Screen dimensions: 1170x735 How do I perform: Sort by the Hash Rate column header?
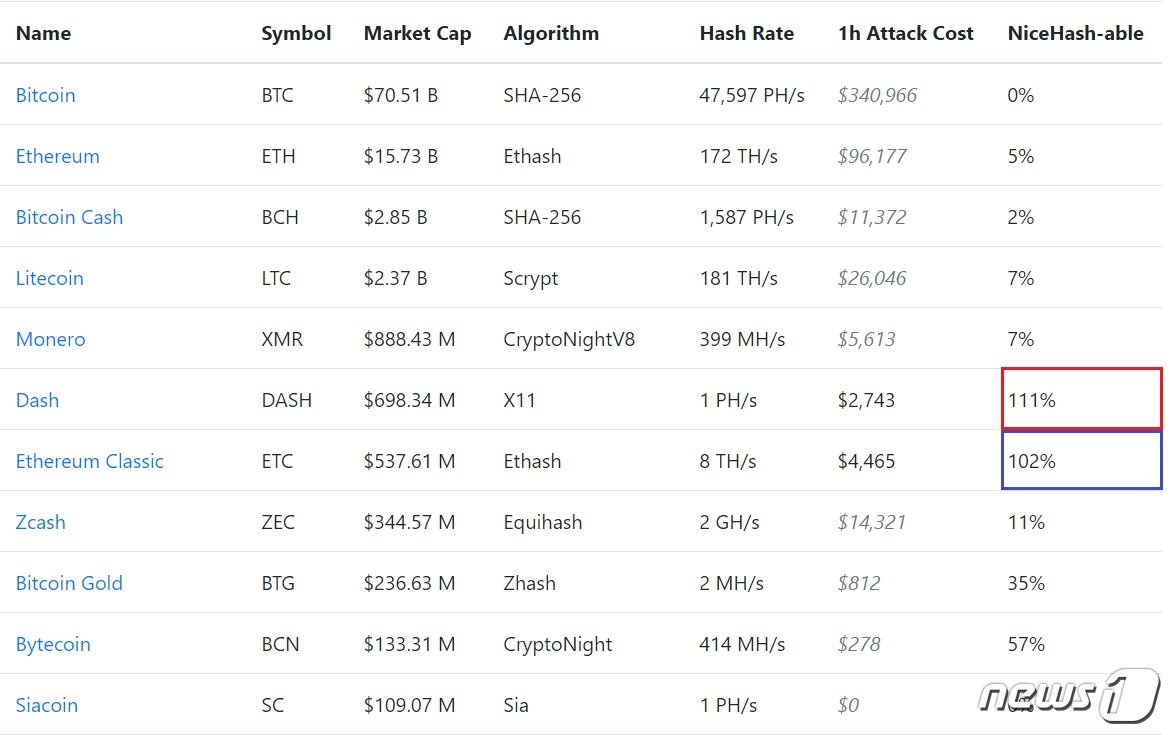[x=746, y=34]
